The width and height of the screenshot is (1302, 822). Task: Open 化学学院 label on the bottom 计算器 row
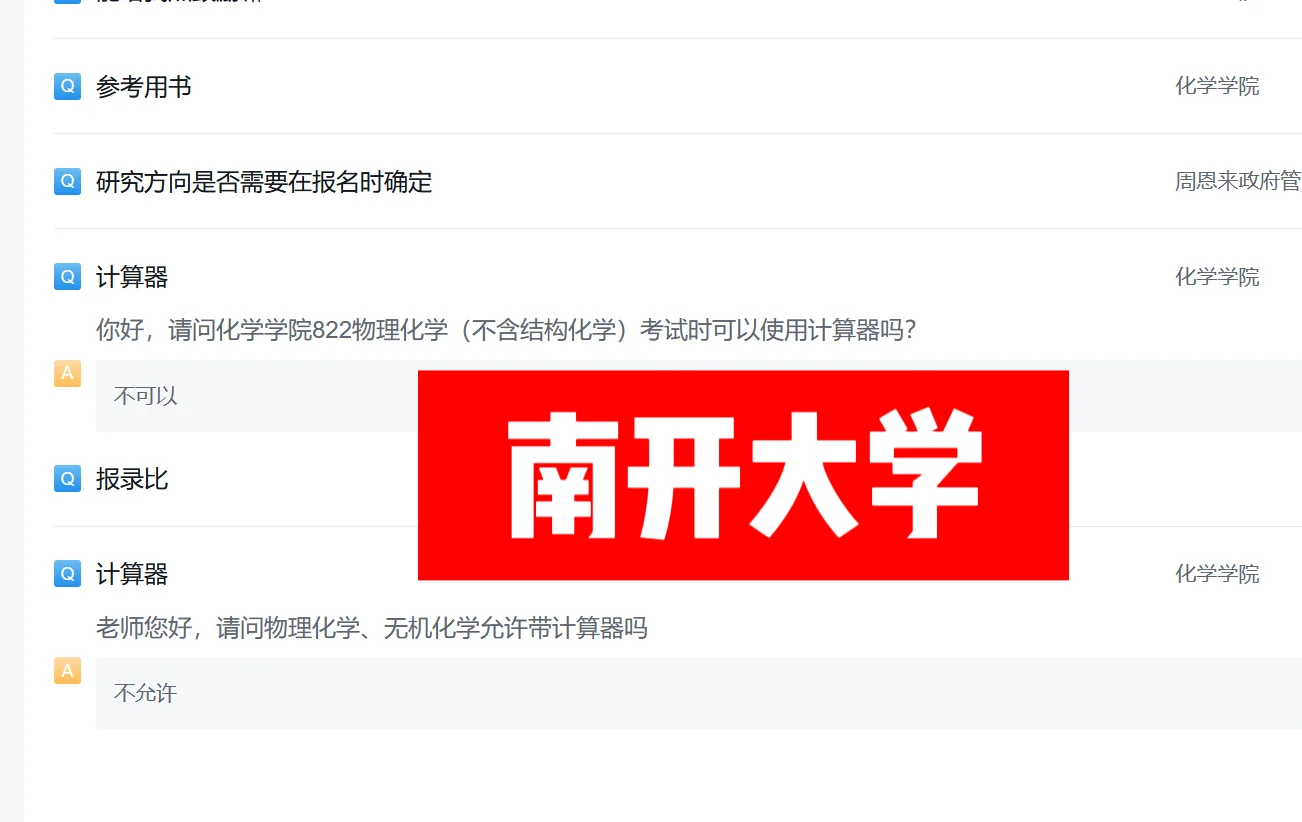coord(1217,574)
